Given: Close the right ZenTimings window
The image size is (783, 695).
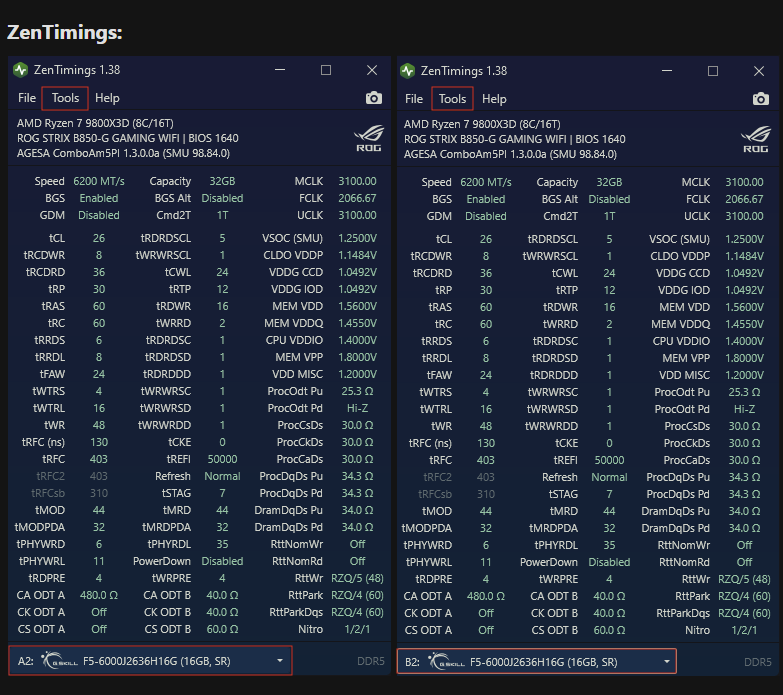Looking at the screenshot, I should pyautogui.click(x=759, y=71).
